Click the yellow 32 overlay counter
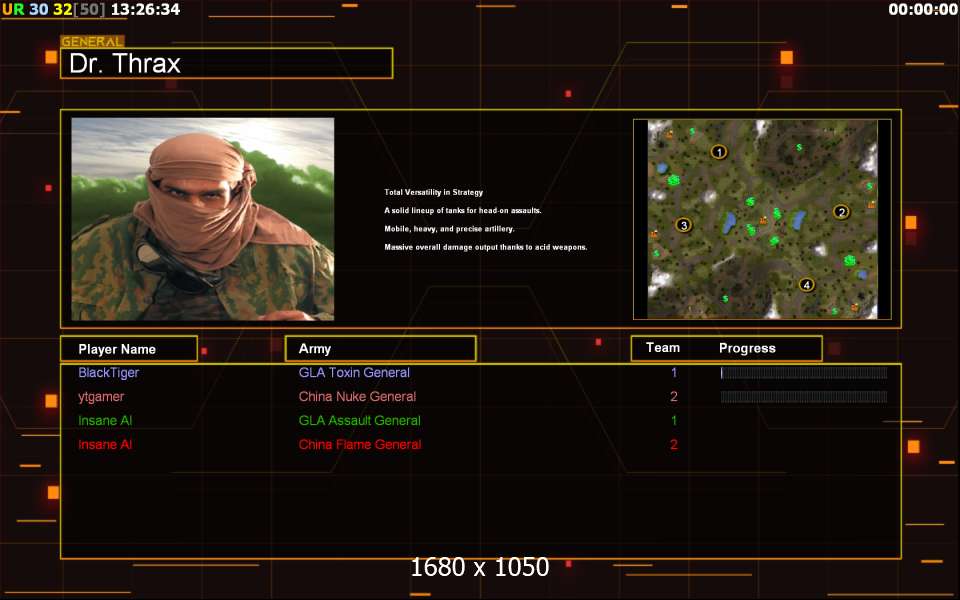The image size is (960, 600). 62,10
